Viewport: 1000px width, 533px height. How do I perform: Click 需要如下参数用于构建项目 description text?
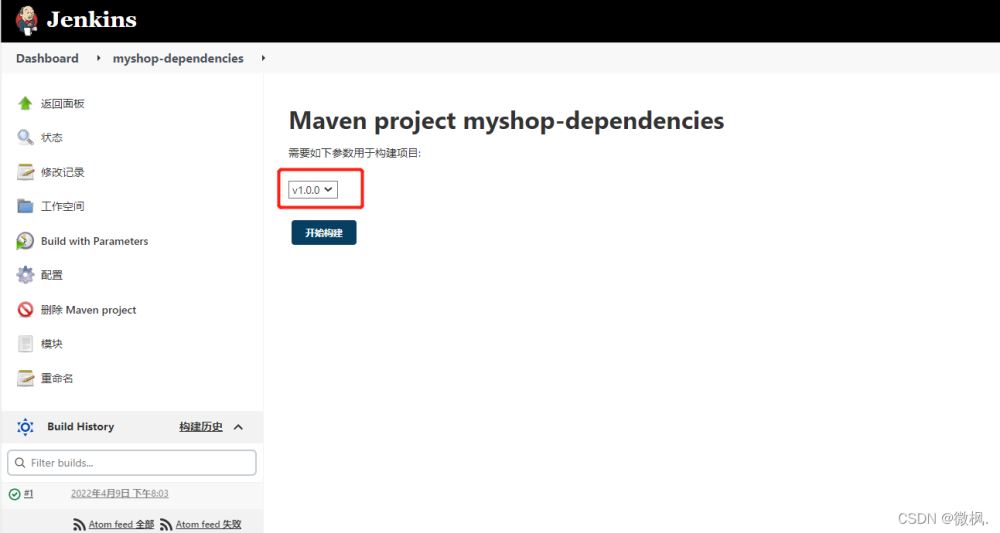pos(355,153)
